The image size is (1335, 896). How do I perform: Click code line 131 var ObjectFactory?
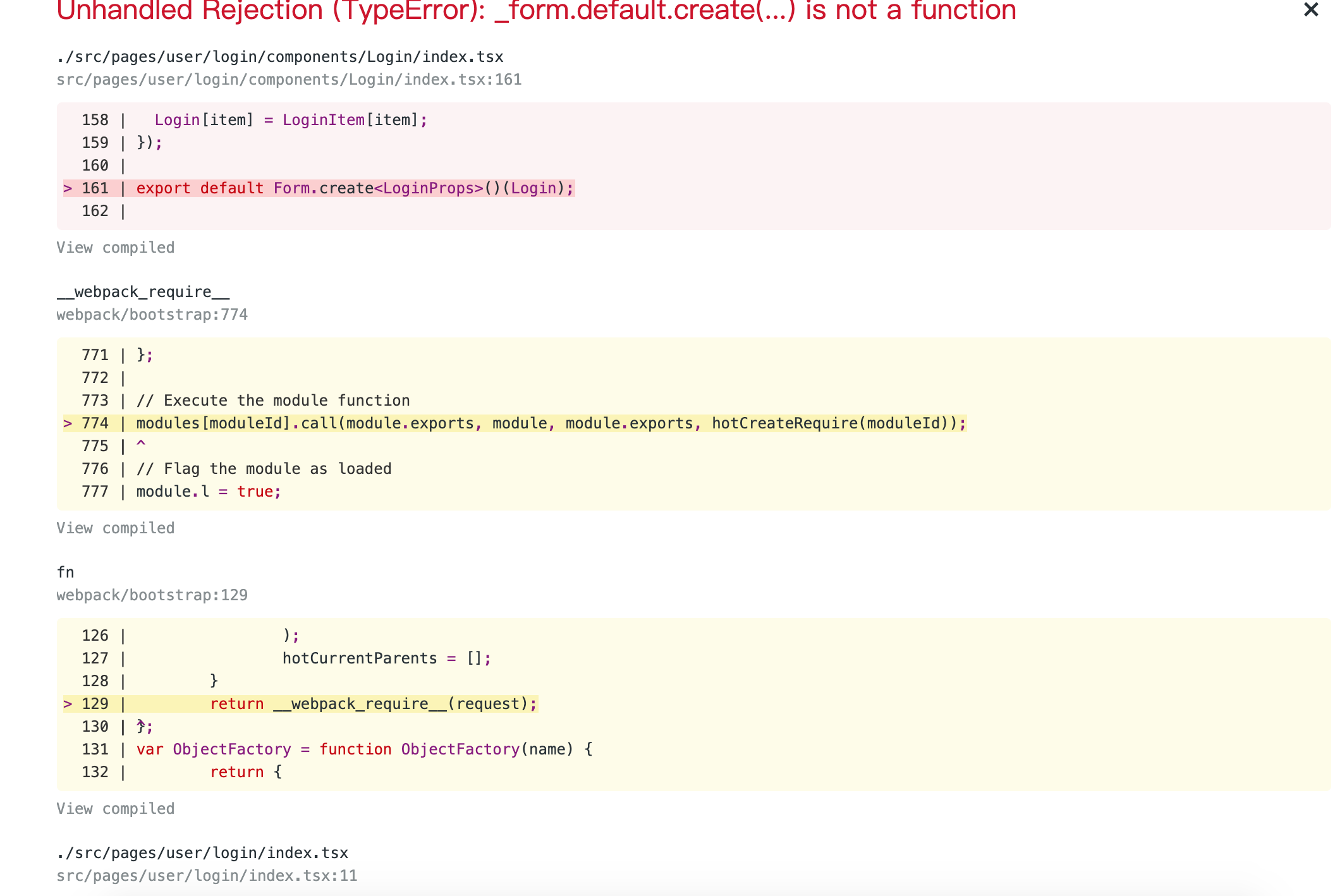(x=364, y=749)
